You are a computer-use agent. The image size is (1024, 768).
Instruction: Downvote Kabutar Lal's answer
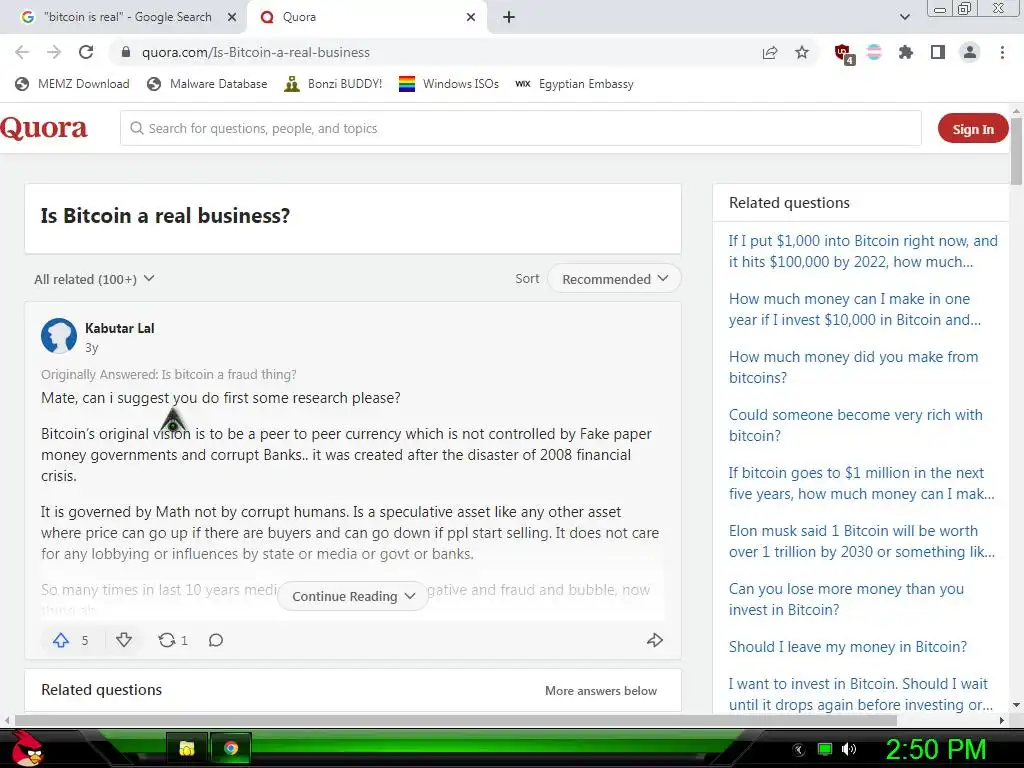coord(124,640)
